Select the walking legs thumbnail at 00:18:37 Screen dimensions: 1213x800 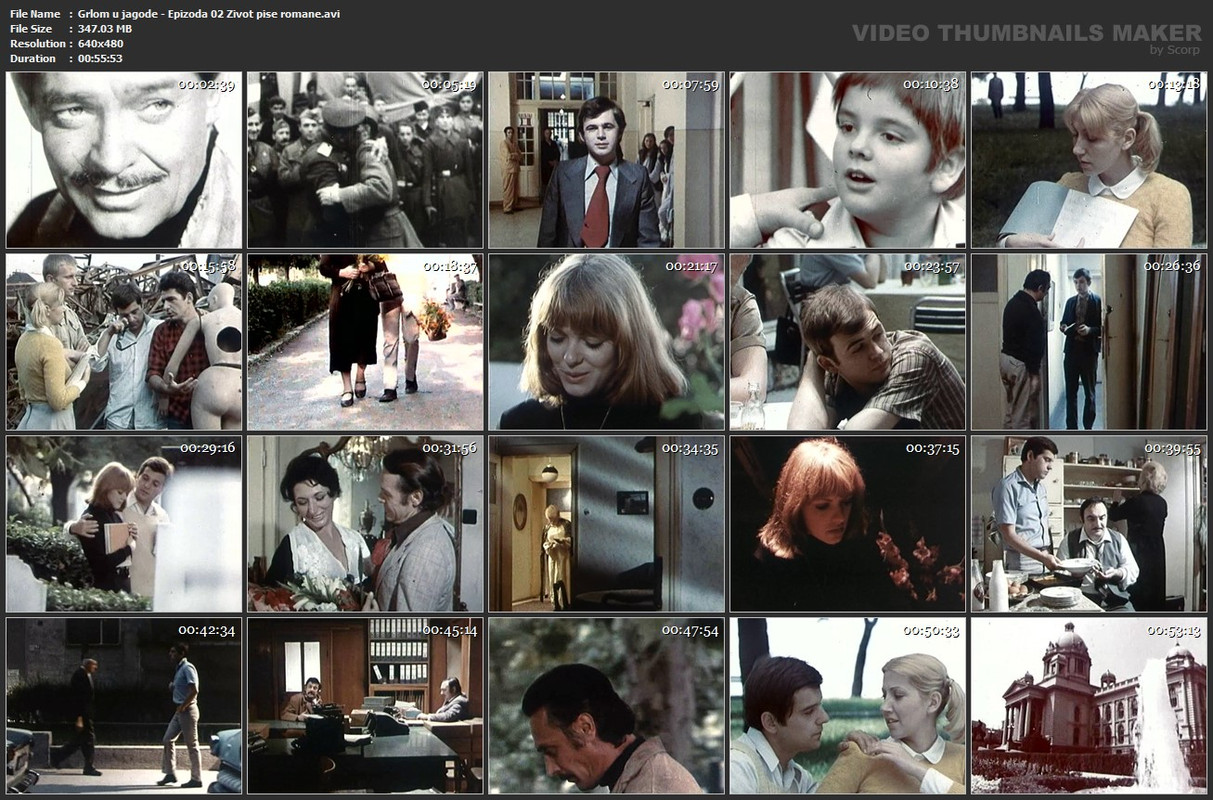pos(365,342)
